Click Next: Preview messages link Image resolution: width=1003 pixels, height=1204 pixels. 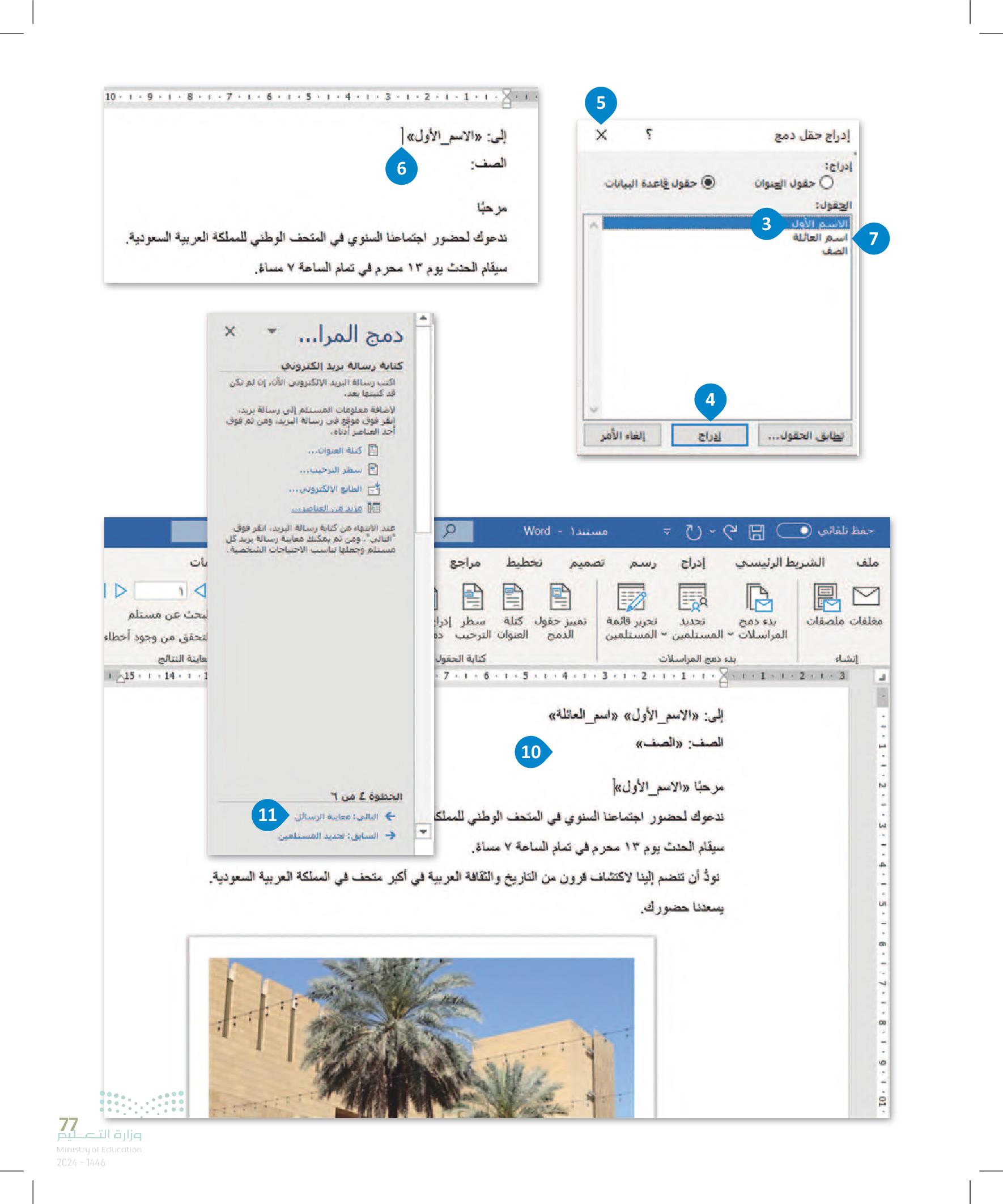tap(336, 816)
